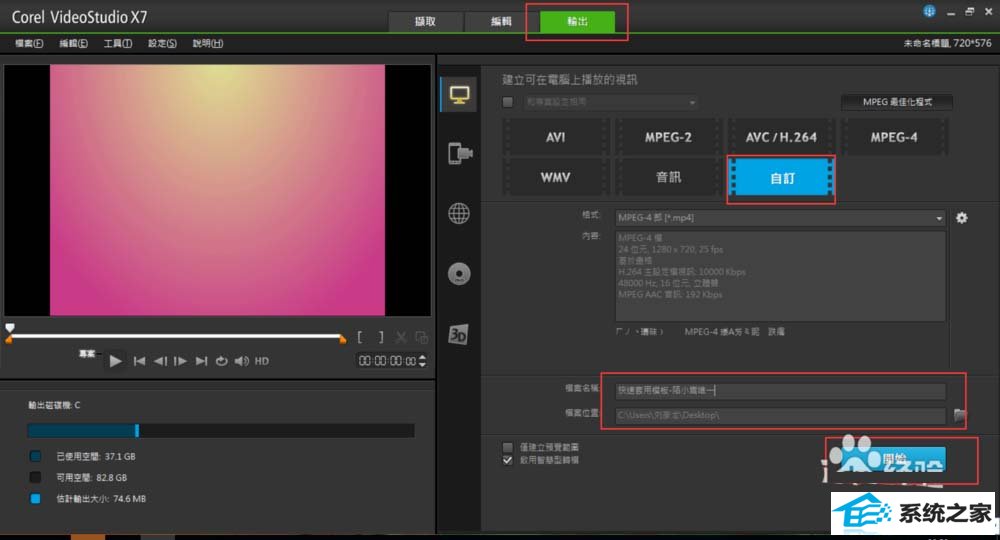Expand the MPEG-4 format dropdown
This screenshot has height=540, width=1000.
939,218
